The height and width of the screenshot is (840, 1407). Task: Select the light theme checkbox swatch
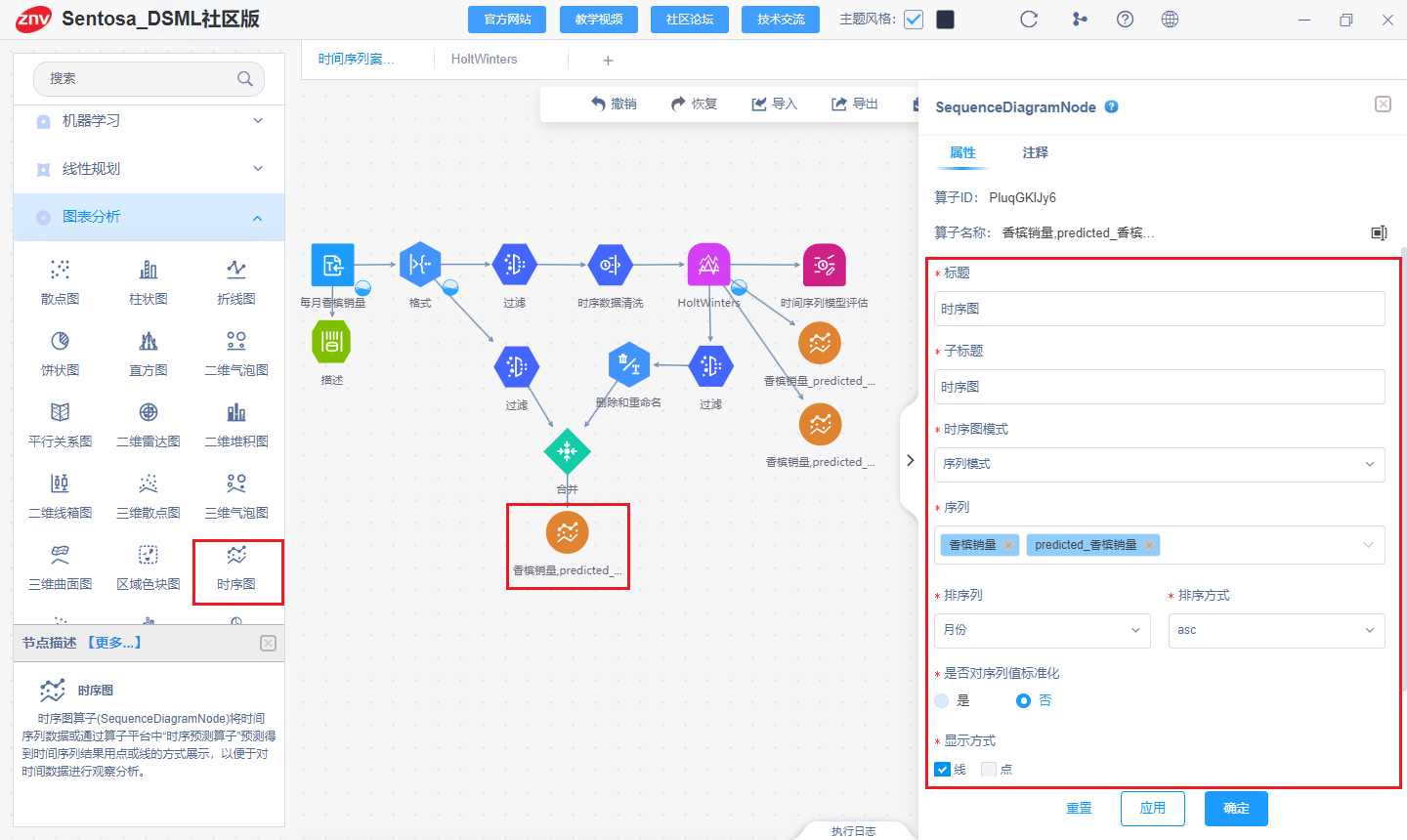pos(914,20)
